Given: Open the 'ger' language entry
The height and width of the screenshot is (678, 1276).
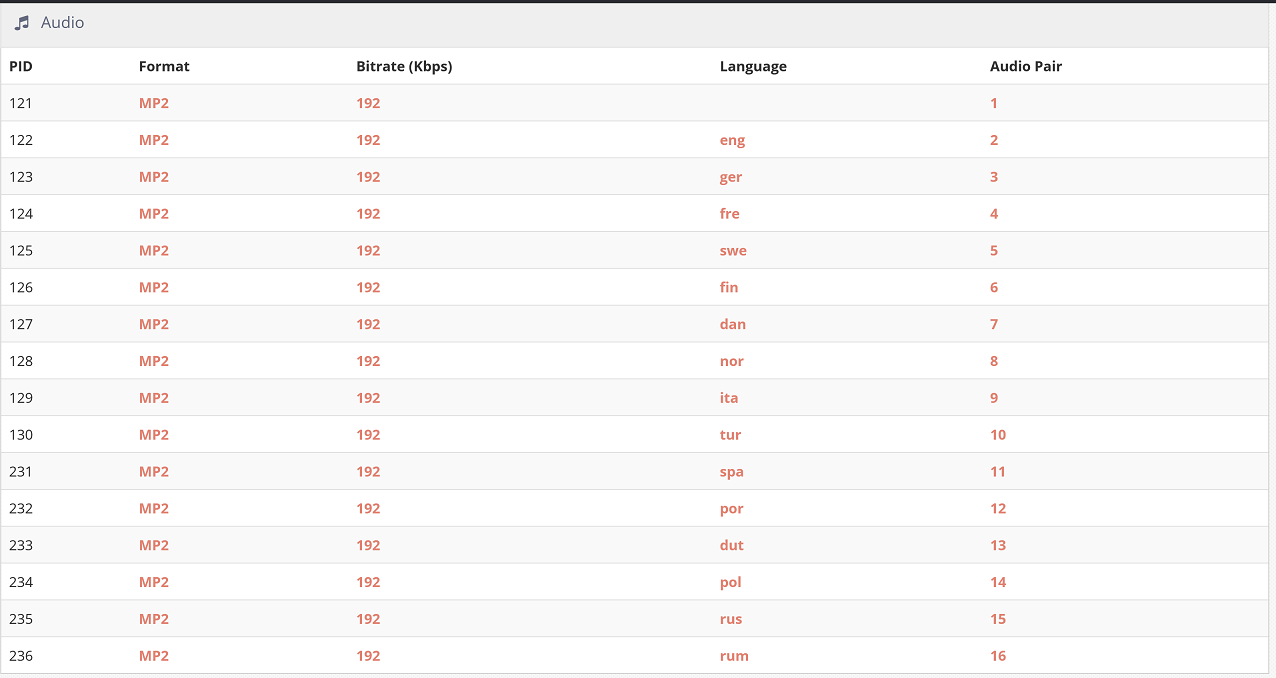Looking at the screenshot, I should coord(731,177).
